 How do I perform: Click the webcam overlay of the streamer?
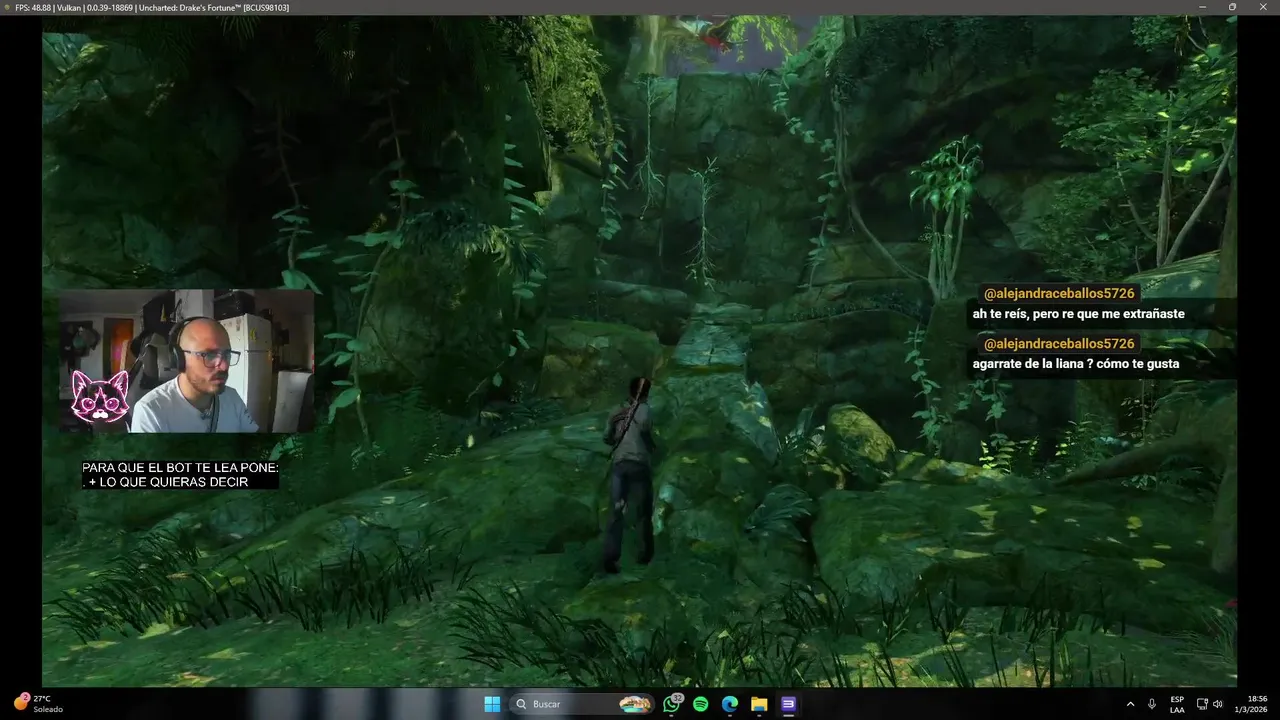point(186,361)
